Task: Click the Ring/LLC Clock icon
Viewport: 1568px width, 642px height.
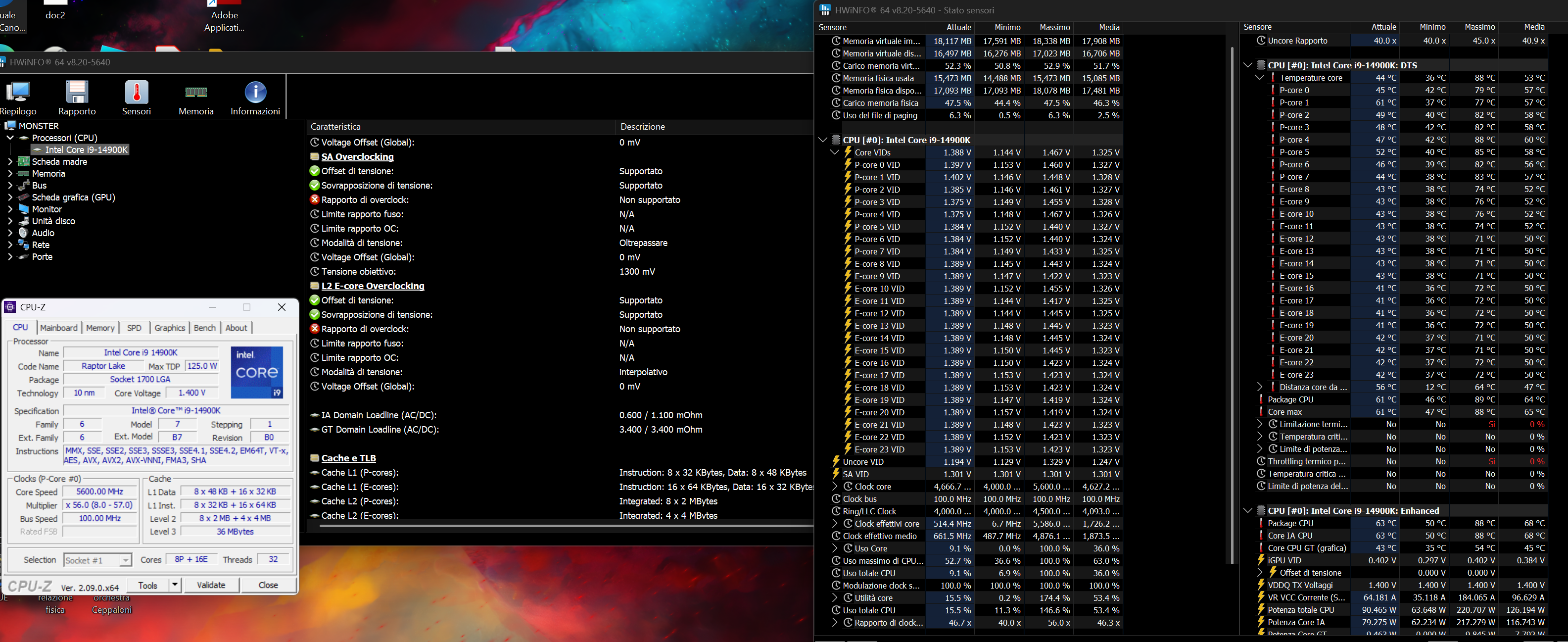Action: (836, 512)
